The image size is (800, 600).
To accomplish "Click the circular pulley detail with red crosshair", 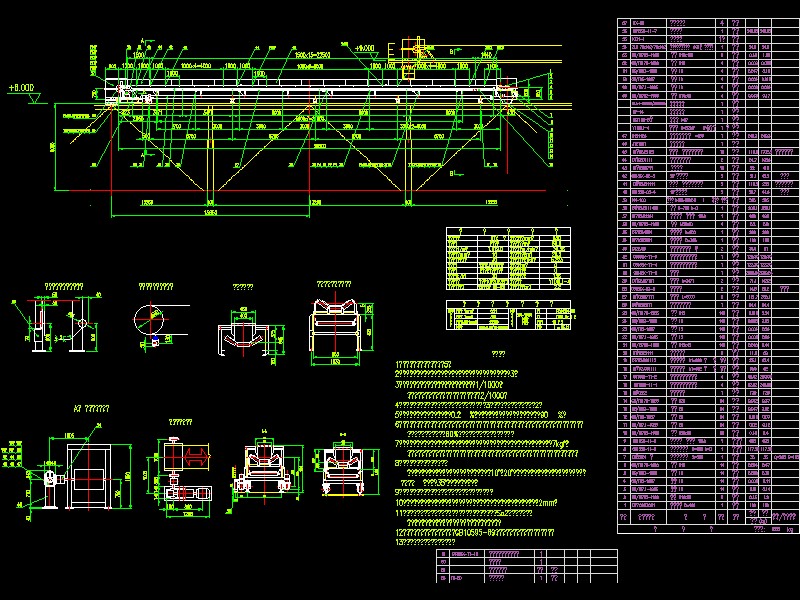I will [x=149, y=319].
